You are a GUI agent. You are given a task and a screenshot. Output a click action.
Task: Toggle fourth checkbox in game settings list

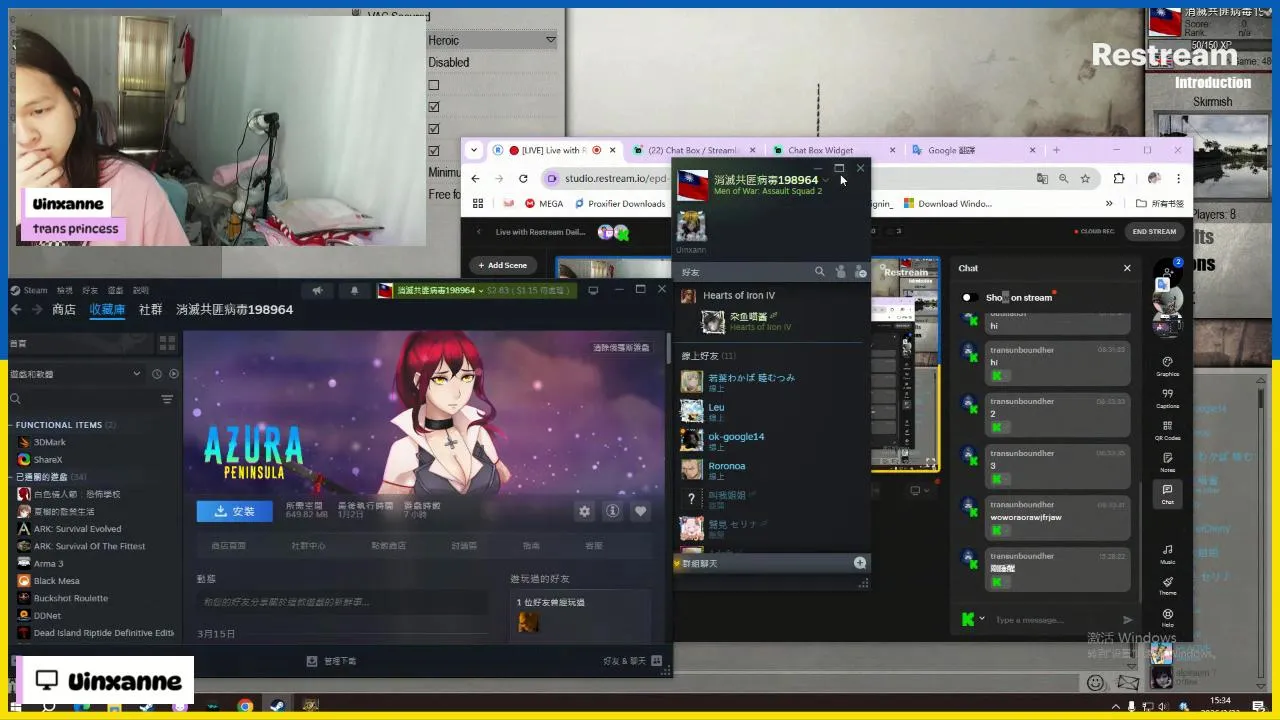(434, 151)
